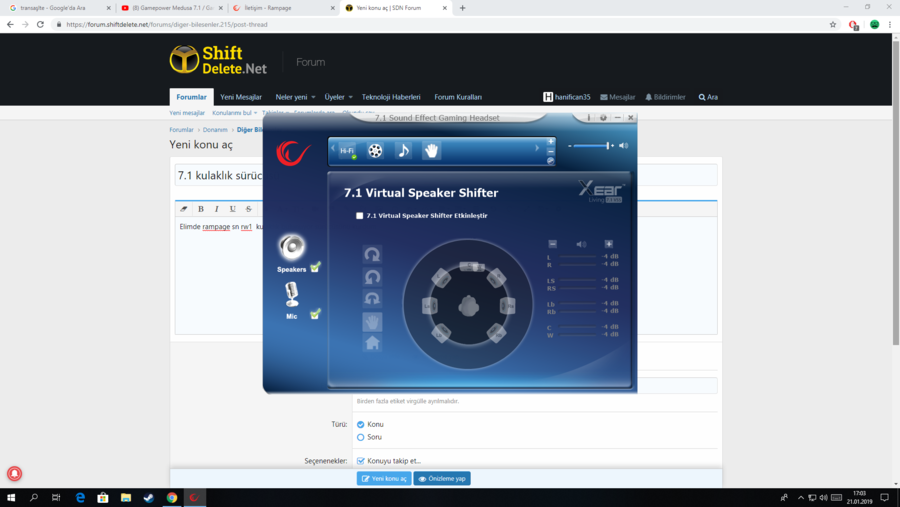Click the listener head in the center

click(x=468, y=305)
